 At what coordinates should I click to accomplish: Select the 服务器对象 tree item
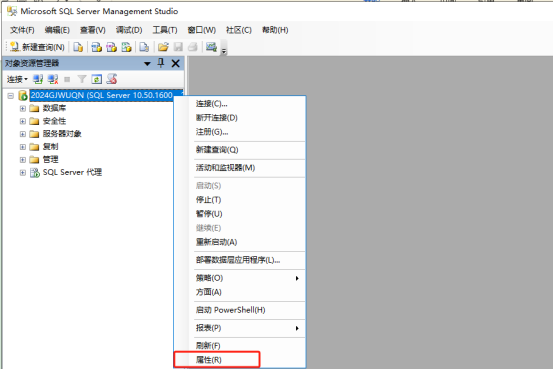pos(62,134)
